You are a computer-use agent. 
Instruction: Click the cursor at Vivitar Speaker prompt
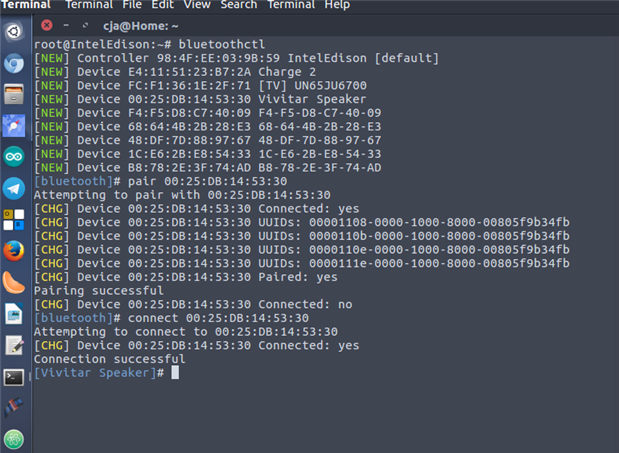(175, 373)
